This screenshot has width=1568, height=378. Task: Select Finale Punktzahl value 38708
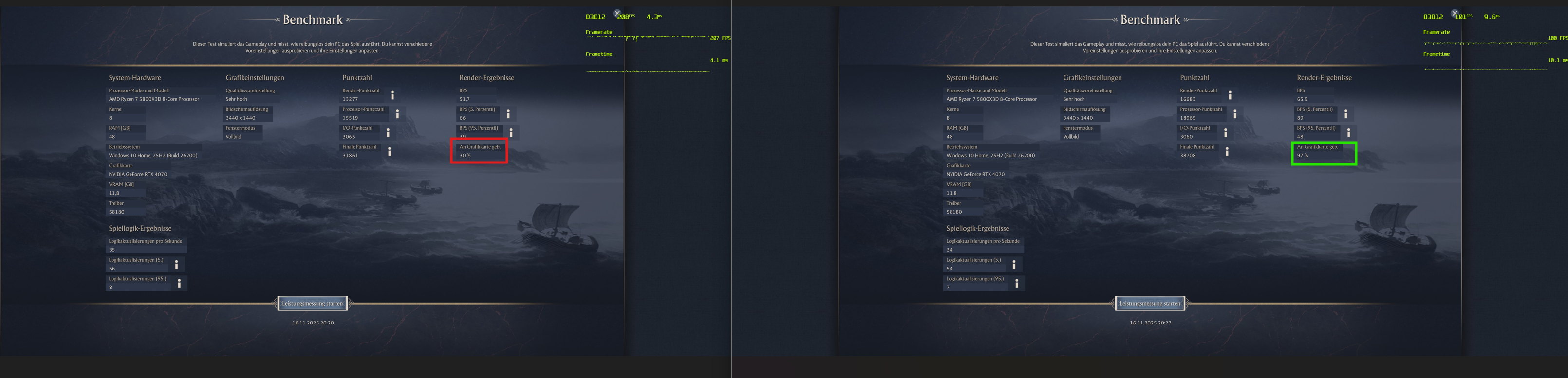(1188, 156)
